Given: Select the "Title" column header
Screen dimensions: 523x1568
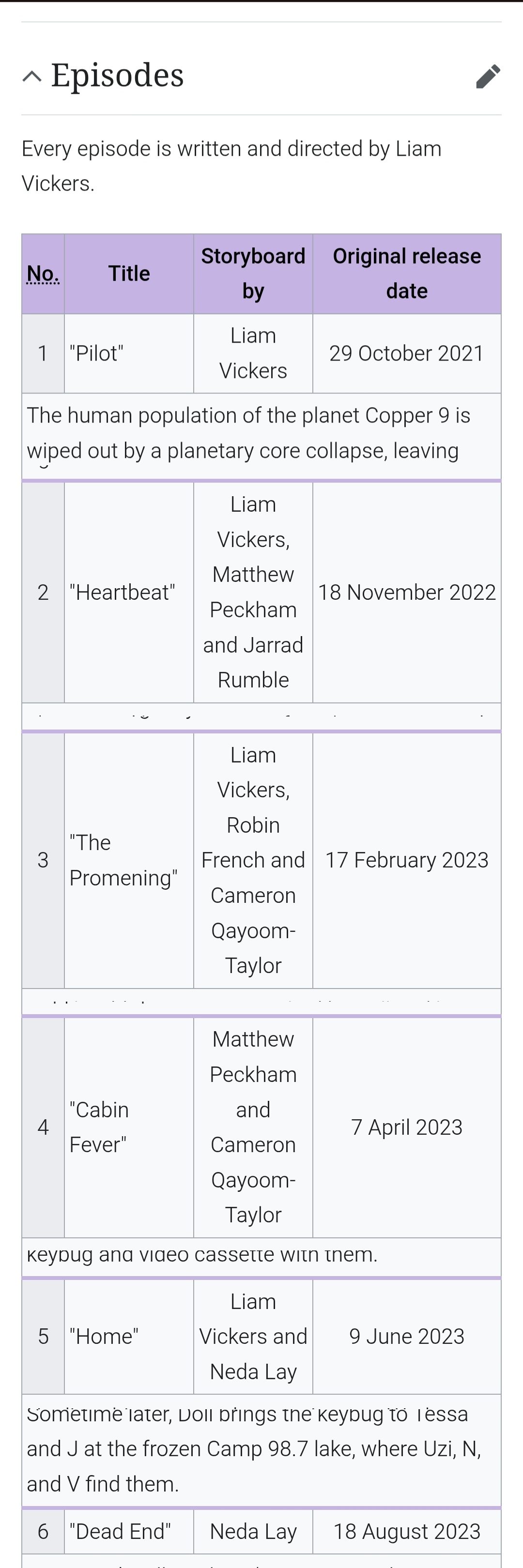Looking at the screenshot, I should pos(129,274).
